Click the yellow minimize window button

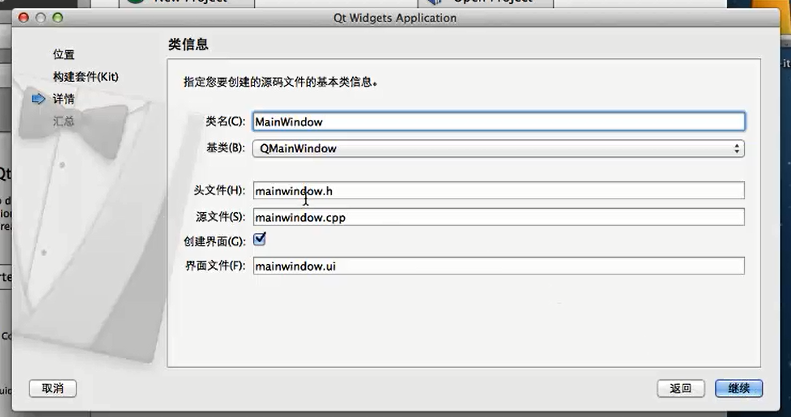(41, 18)
